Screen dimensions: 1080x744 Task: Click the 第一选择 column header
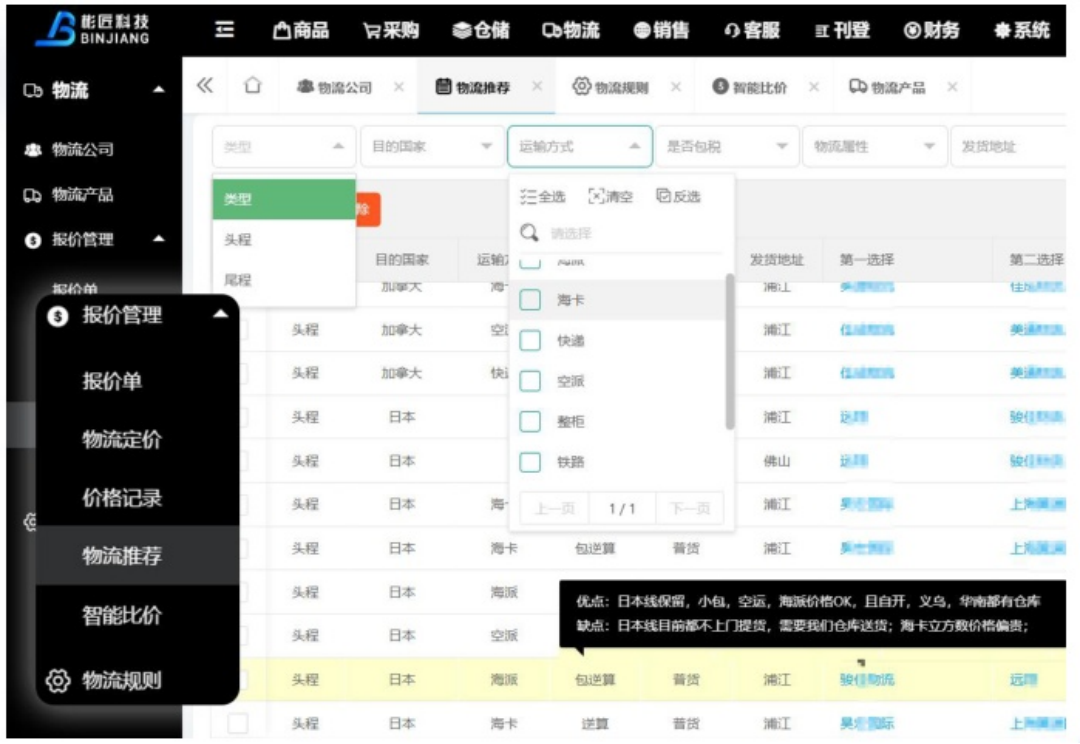866,260
